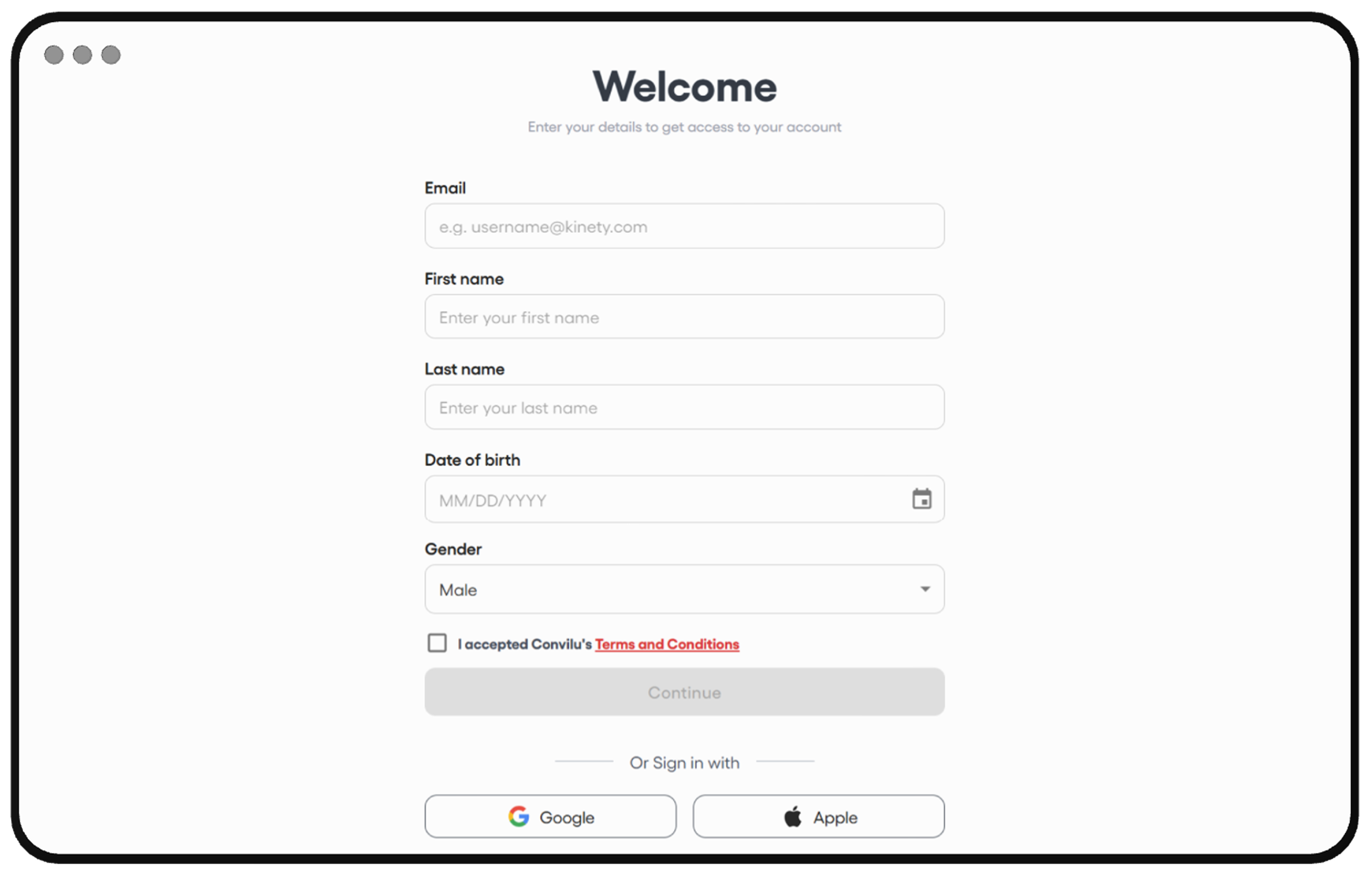Screen dimensions: 1372x876
Task: Click the middle gray window dot
Action: 82,55
